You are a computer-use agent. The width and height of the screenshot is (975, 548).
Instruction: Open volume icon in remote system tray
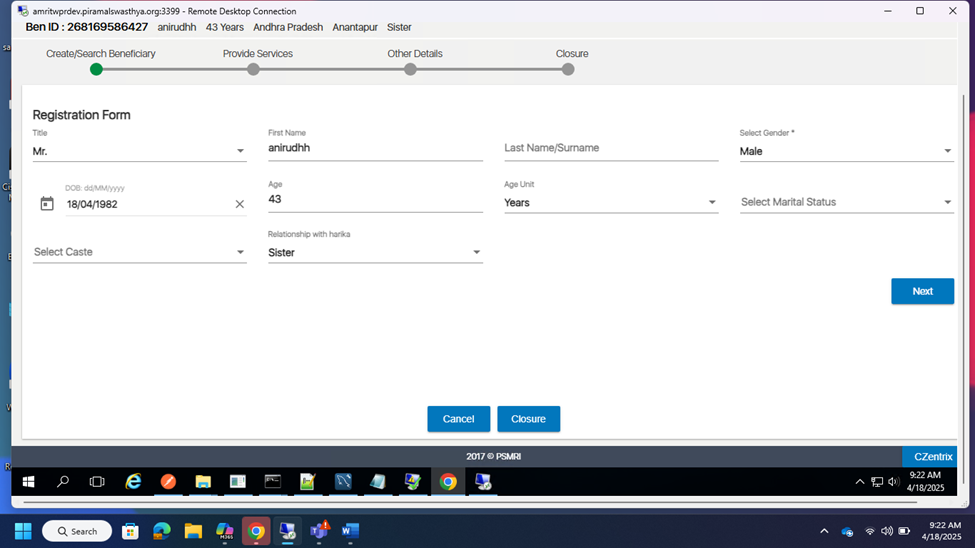(x=894, y=481)
